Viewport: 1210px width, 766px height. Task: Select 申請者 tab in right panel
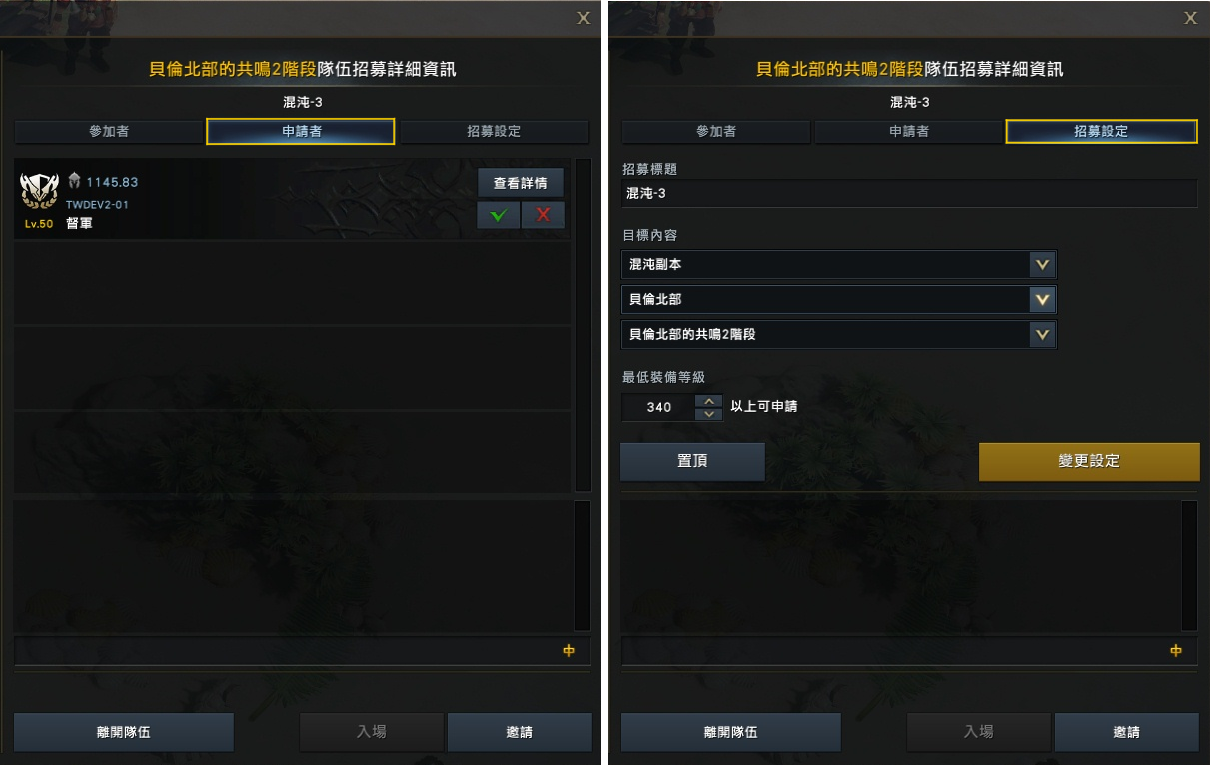[908, 132]
